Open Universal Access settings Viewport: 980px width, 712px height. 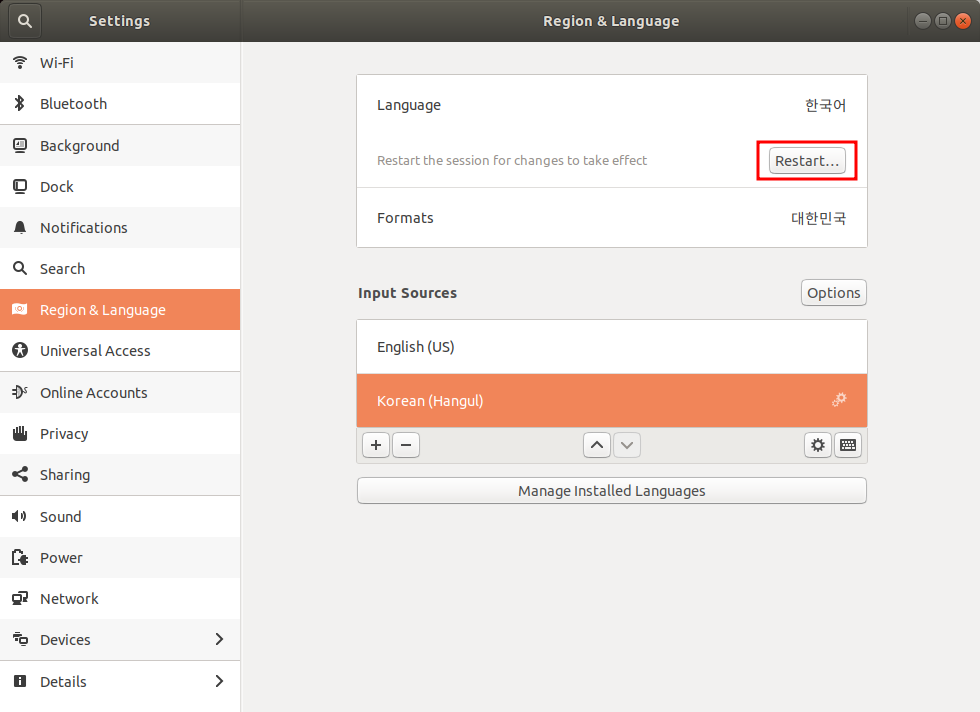[x=120, y=351]
